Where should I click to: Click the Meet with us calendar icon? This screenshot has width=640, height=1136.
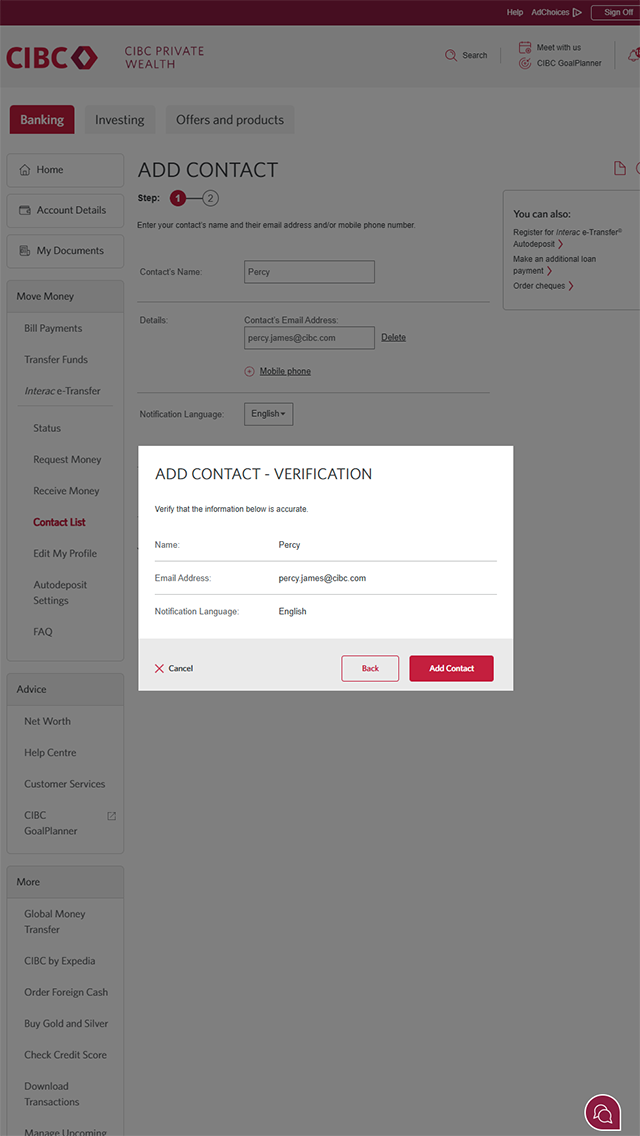point(525,48)
